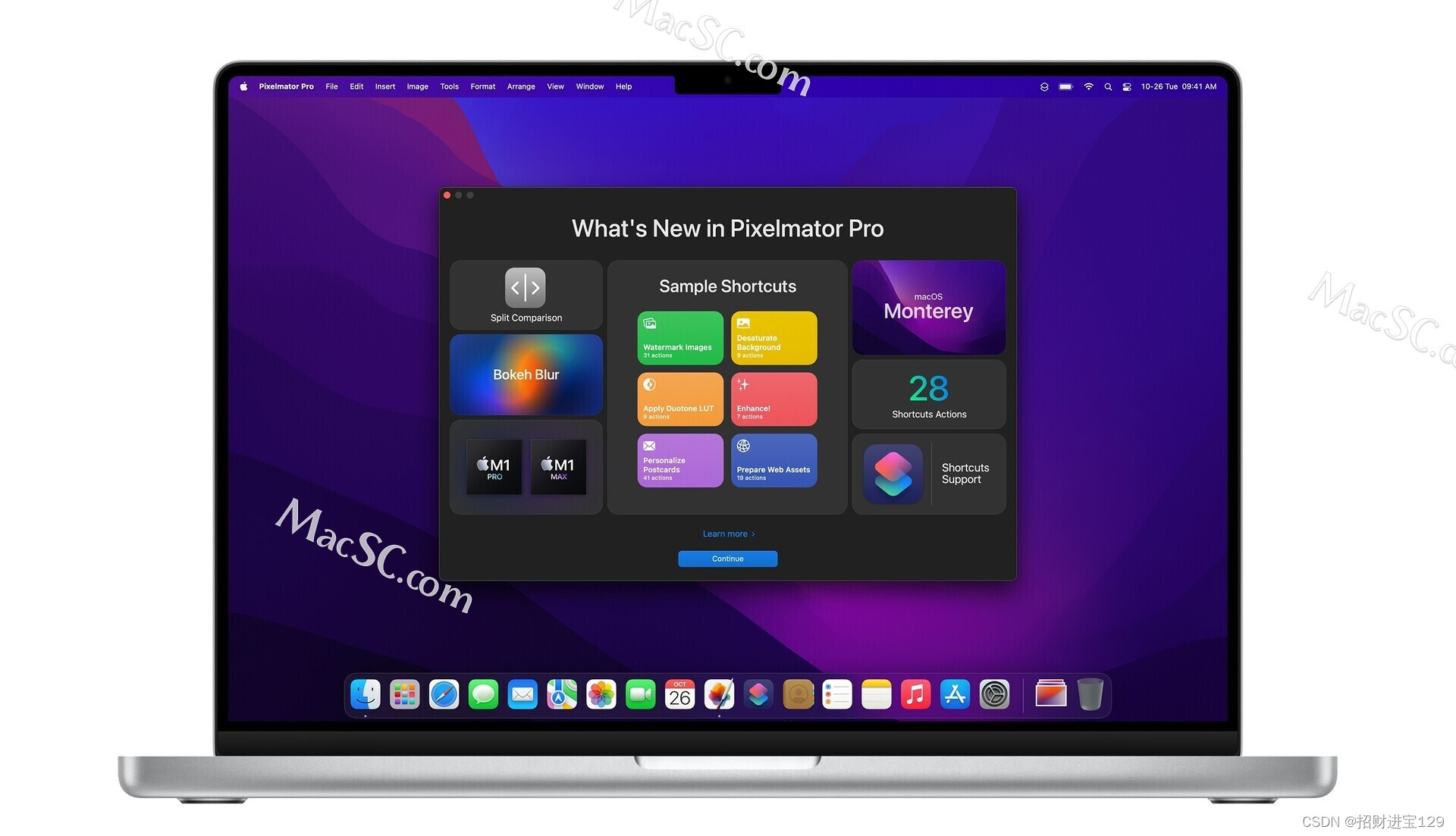The height and width of the screenshot is (836, 1456).
Task: Open the Apply Duotone LUT shortcut
Action: coord(678,397)
